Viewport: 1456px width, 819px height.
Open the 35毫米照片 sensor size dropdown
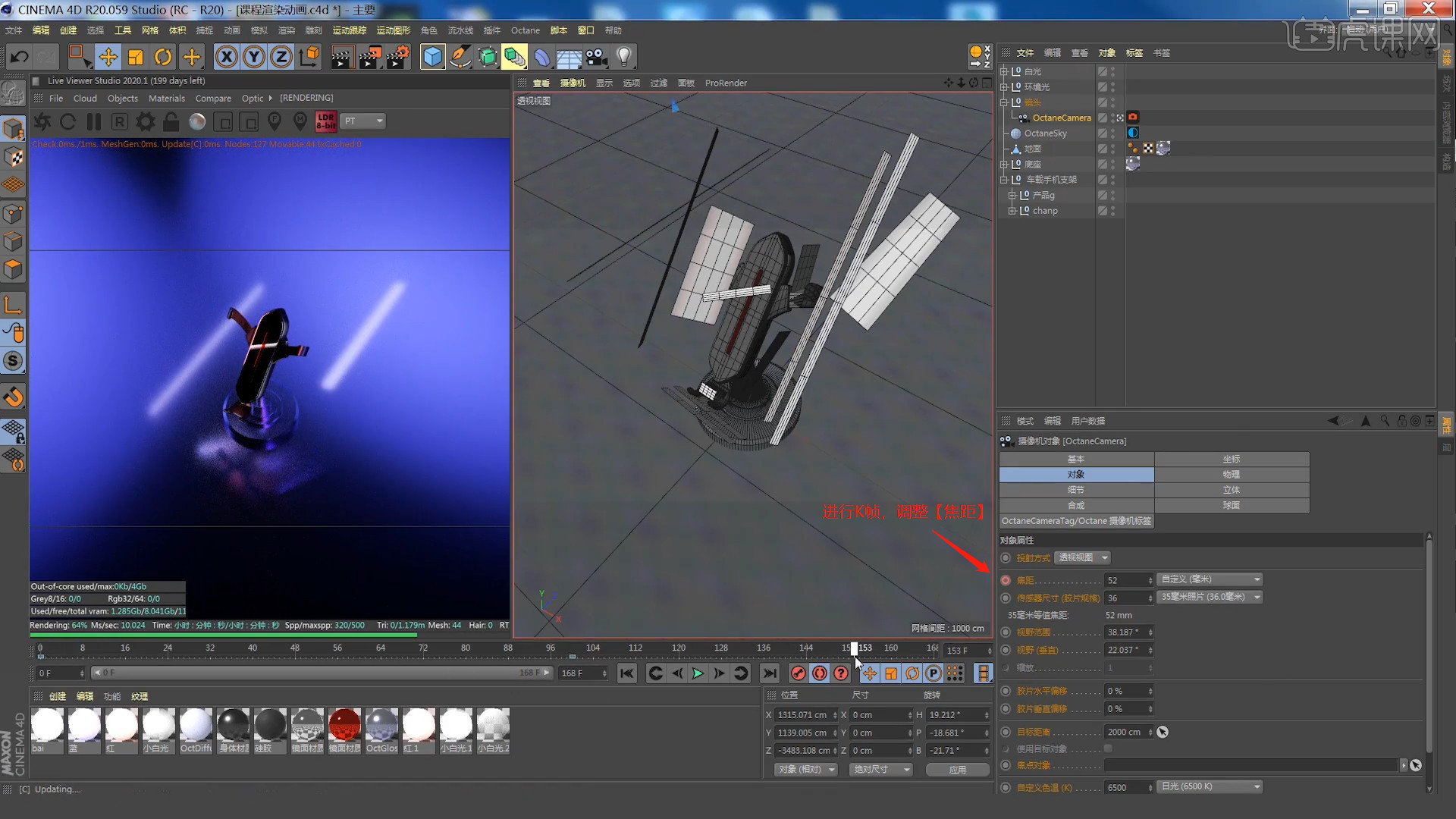pos(1210,597)
